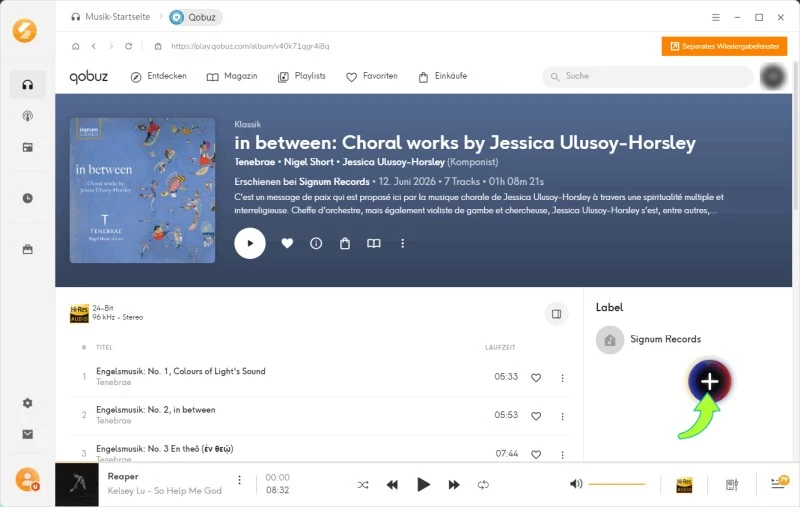Mute the volume speaker icon
The width and height of the screenshot is (800, 507).
pos(576,484)
